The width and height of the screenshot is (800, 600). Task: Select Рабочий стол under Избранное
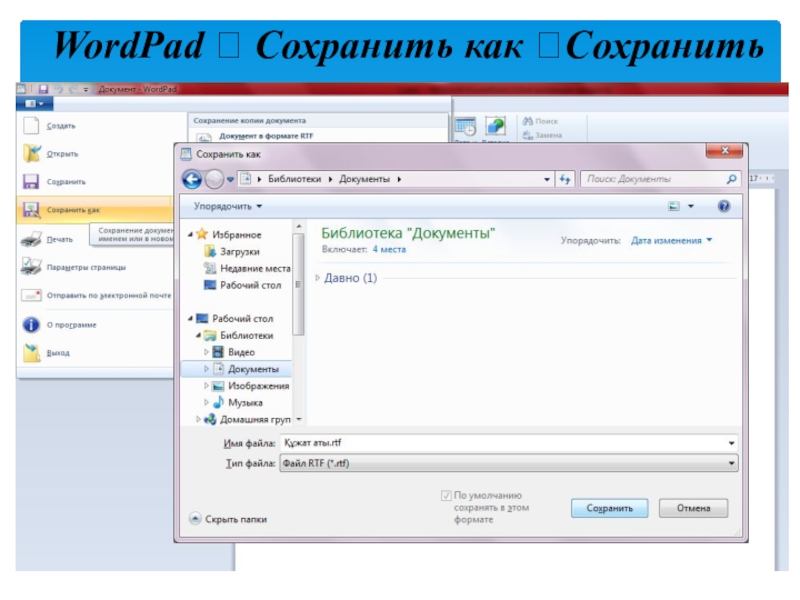coord(243,285)
